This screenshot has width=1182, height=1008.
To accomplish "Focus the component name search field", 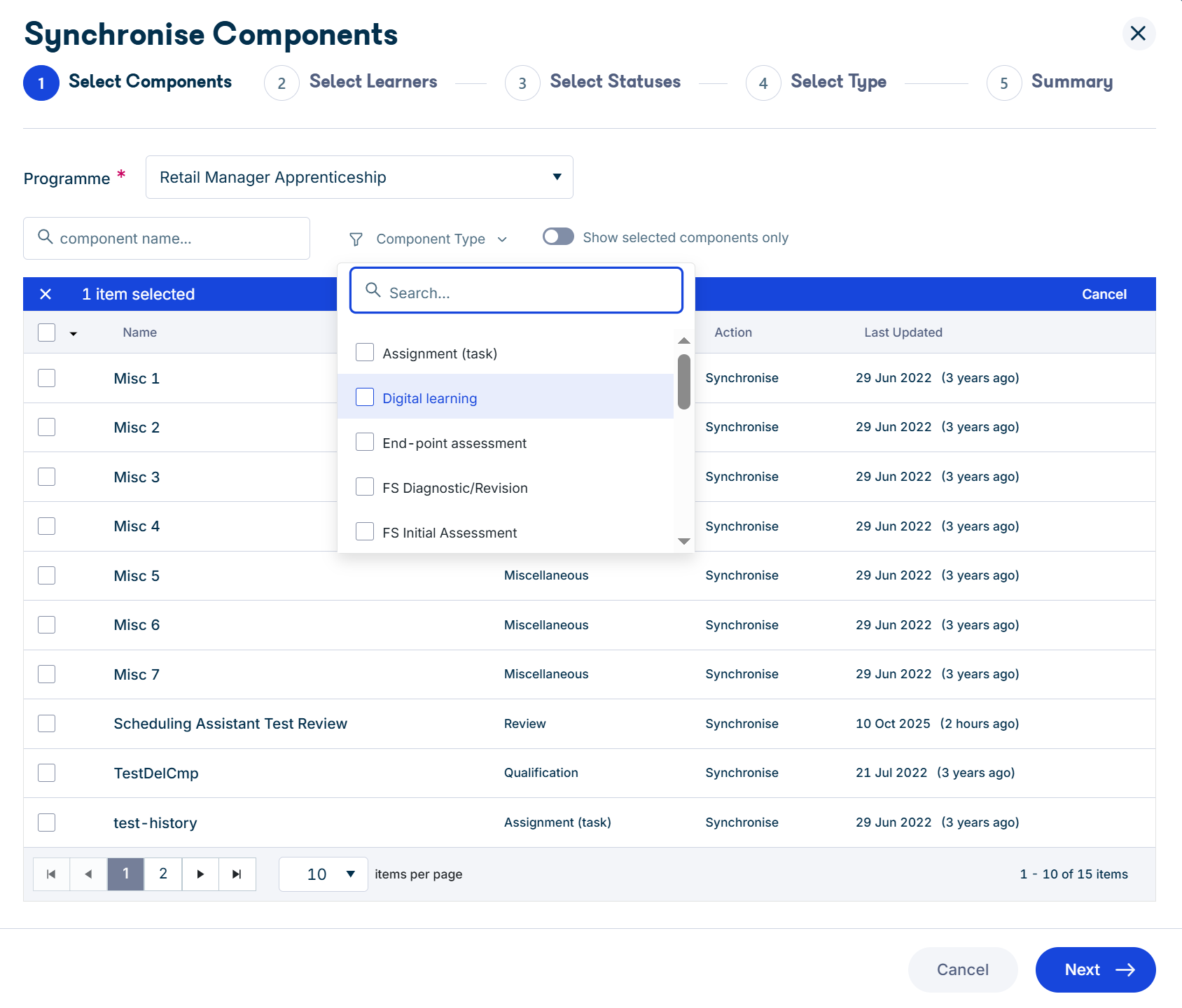I will pos(167,238).
